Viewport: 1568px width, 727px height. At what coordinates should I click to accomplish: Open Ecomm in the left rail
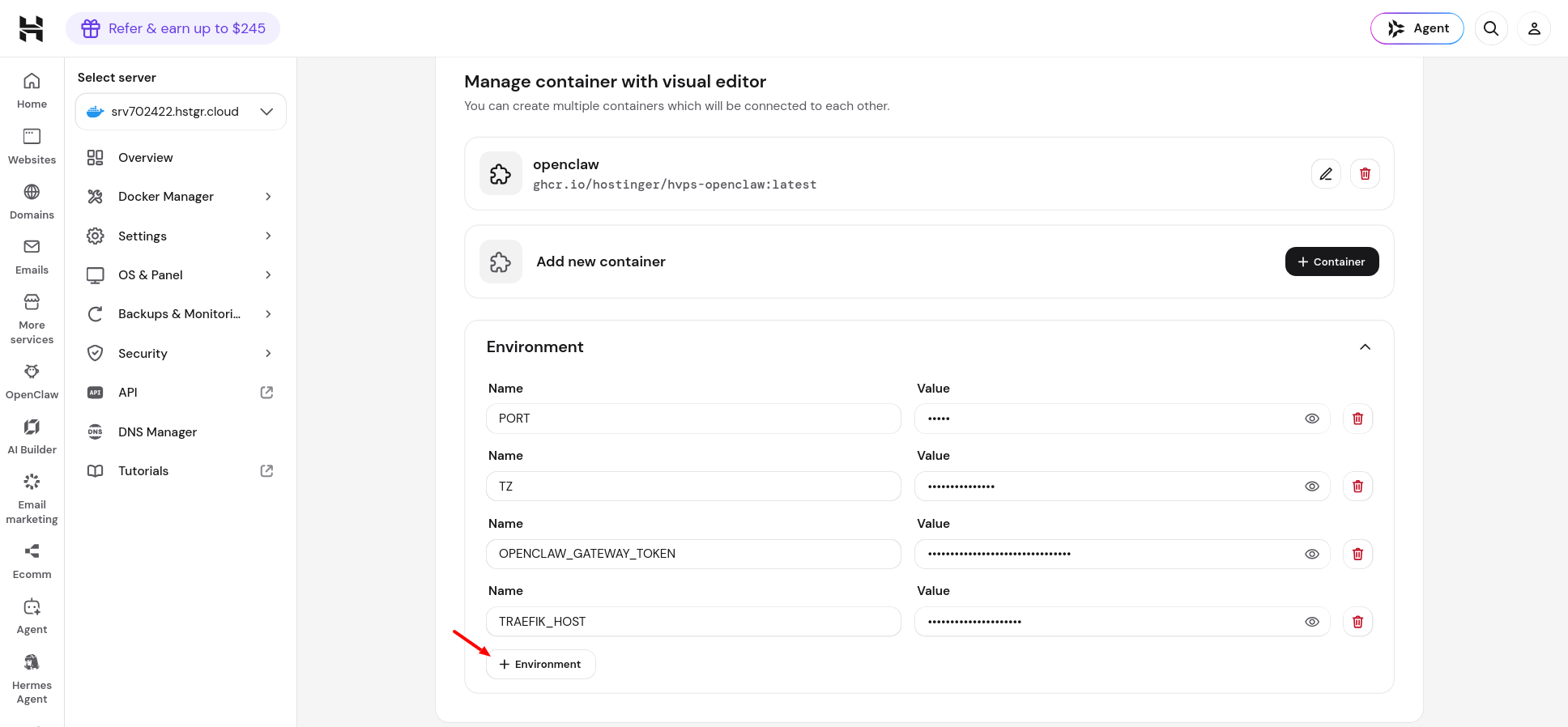pyautogui.click(x=32, y=561)
